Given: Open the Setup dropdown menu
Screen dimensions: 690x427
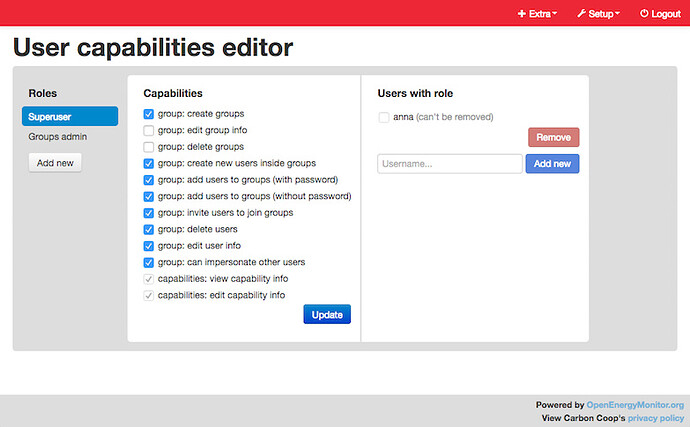Looking at the screenshot, I should point(598,14).
